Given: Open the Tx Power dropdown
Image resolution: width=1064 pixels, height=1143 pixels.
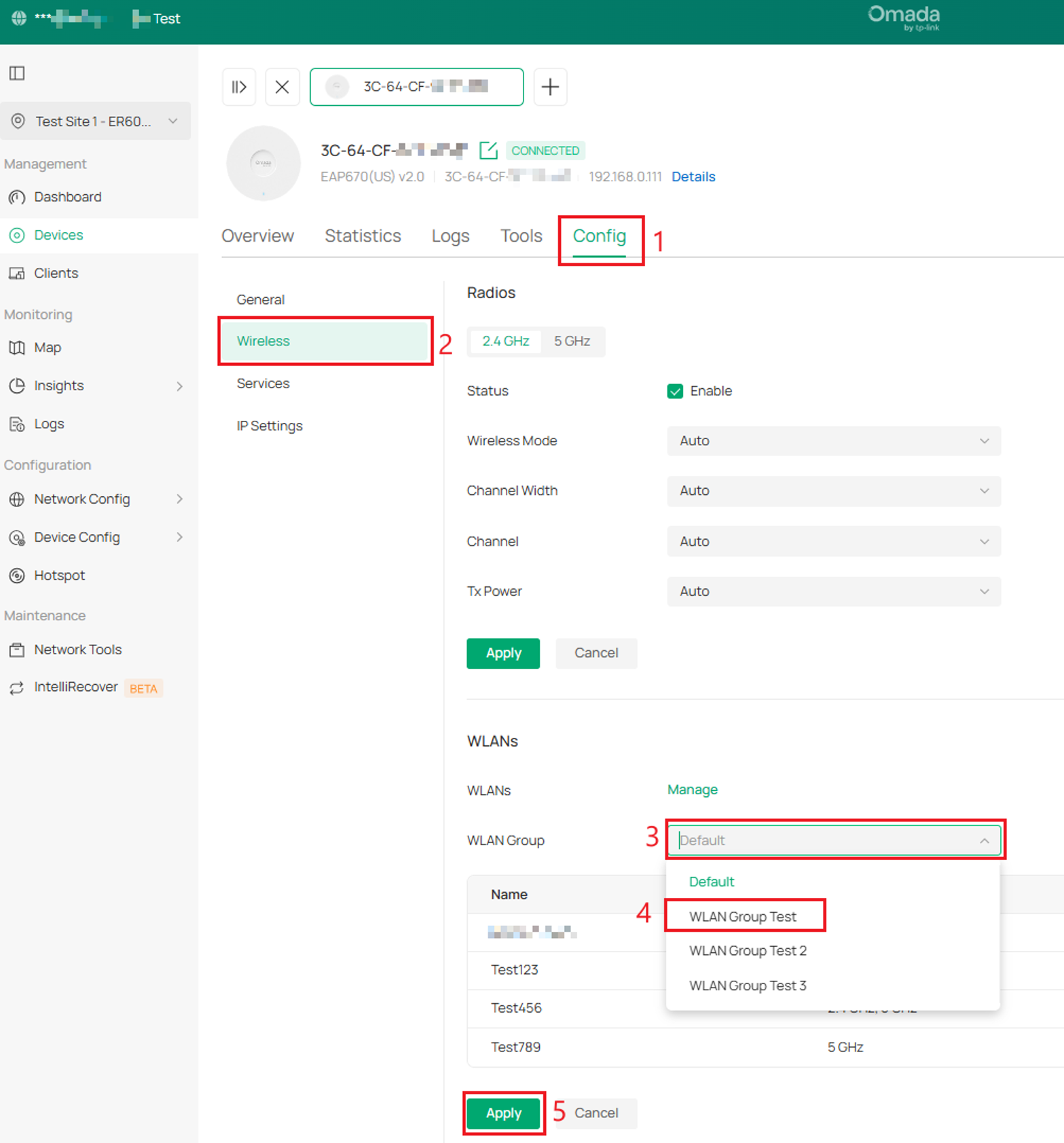Looking at the screenshot, I should pyautogui.click(x=834, y=591).
